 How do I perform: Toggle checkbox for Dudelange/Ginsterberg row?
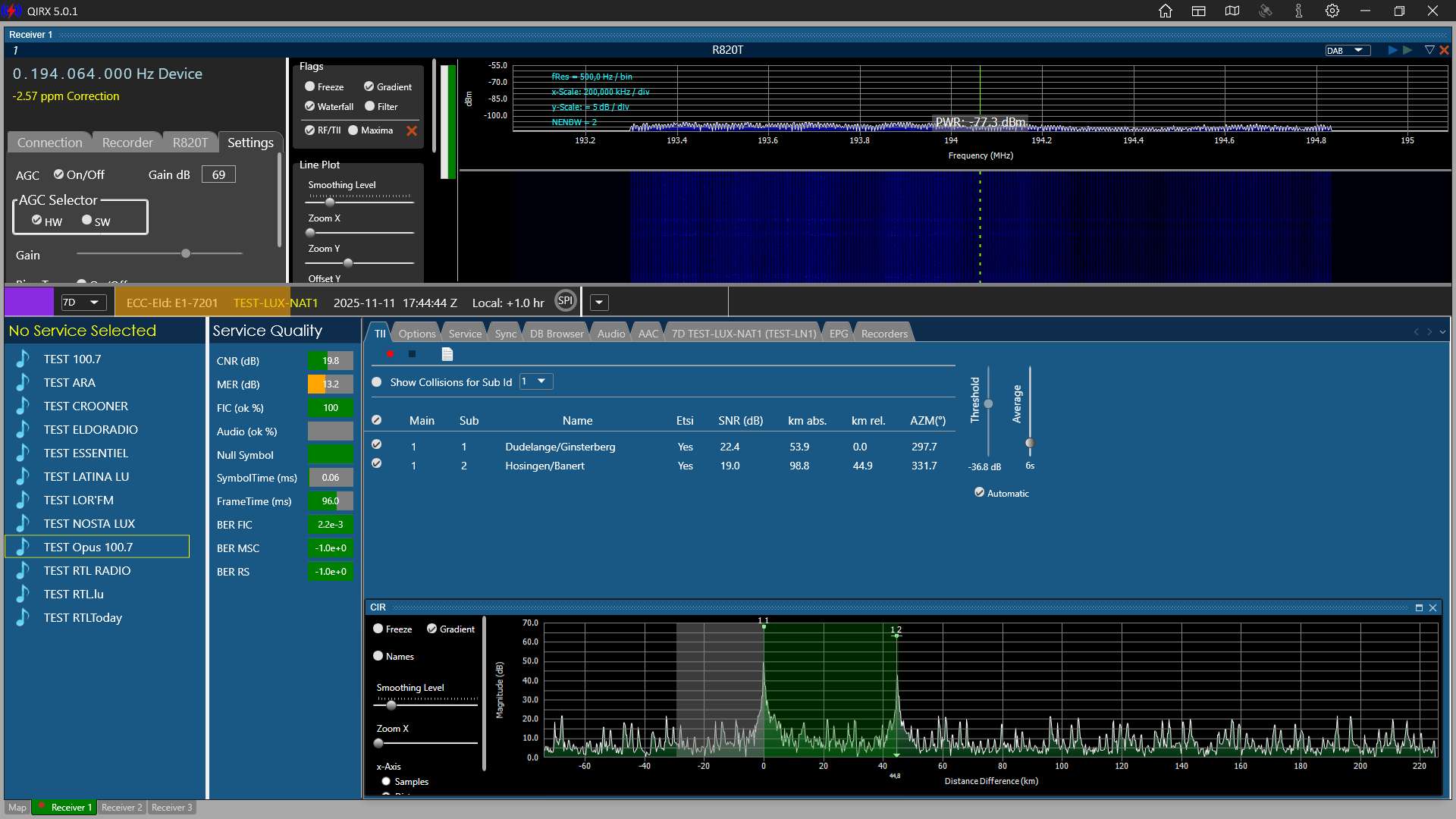[x=376, y=444]
